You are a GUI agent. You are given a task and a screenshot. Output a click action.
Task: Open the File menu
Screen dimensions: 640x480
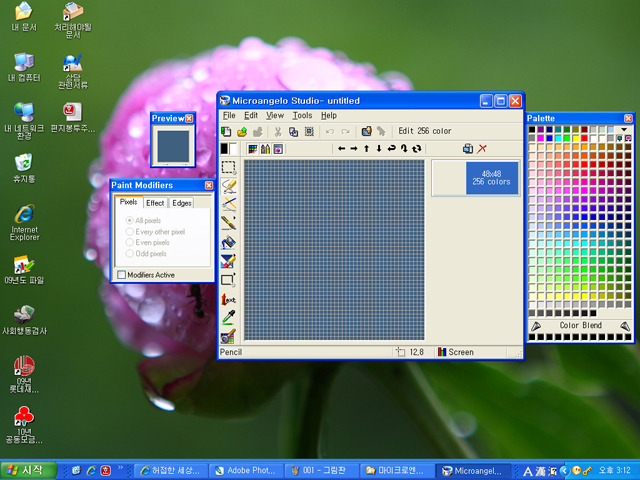point(229,116)
